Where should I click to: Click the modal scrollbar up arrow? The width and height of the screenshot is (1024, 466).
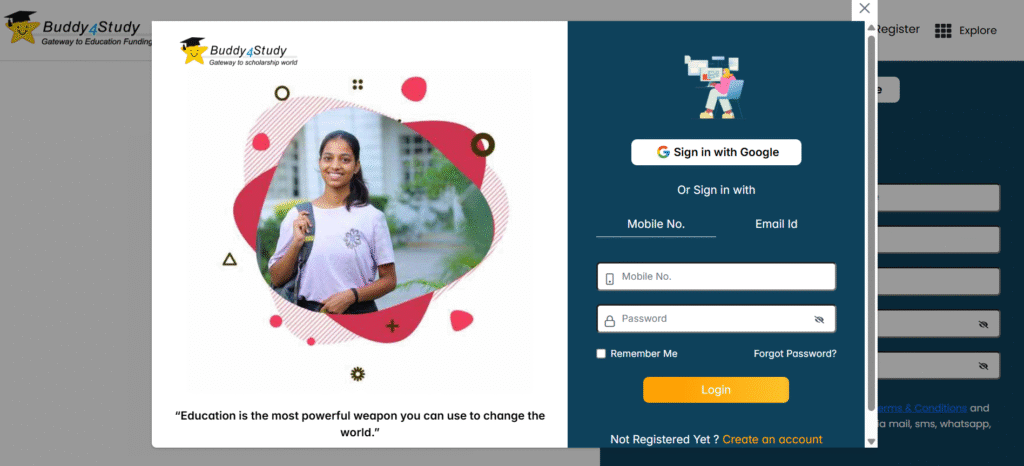871,28
